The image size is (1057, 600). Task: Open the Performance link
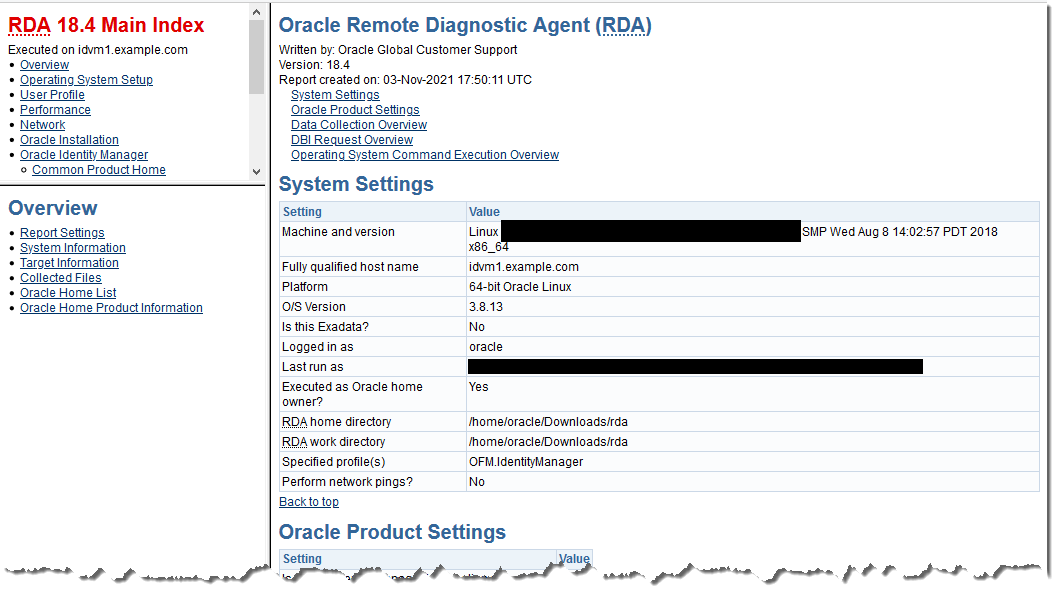coord(55,110)
